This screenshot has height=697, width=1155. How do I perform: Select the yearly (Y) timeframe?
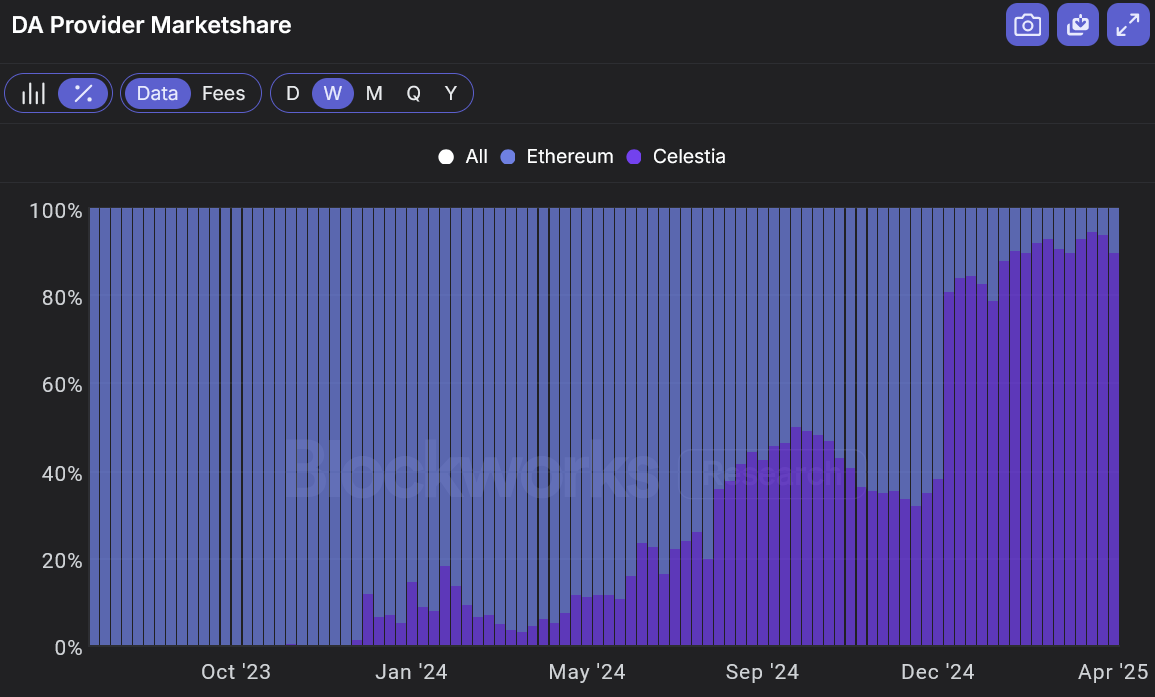point(450,93)
